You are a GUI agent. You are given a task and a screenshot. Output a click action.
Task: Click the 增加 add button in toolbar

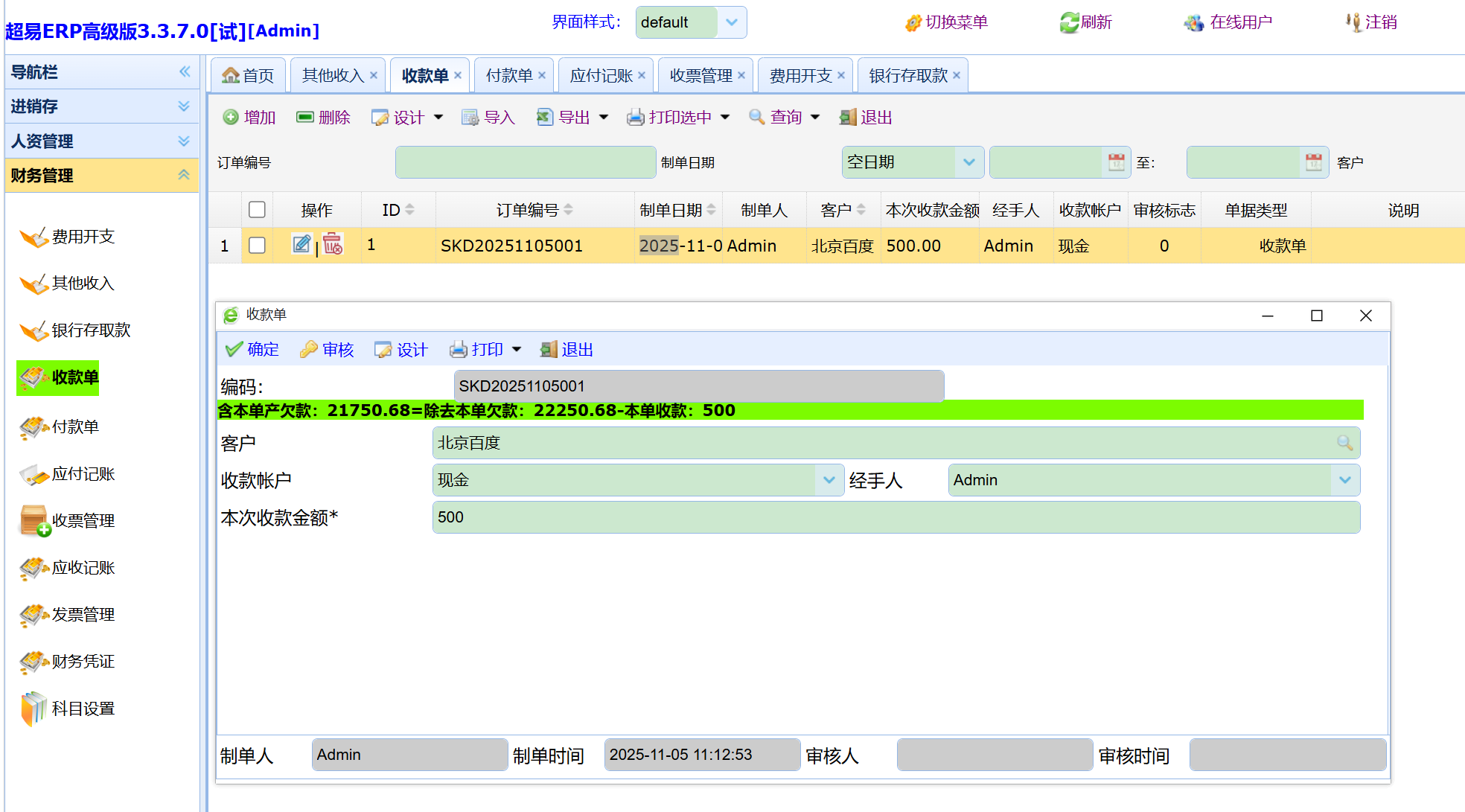249,118
